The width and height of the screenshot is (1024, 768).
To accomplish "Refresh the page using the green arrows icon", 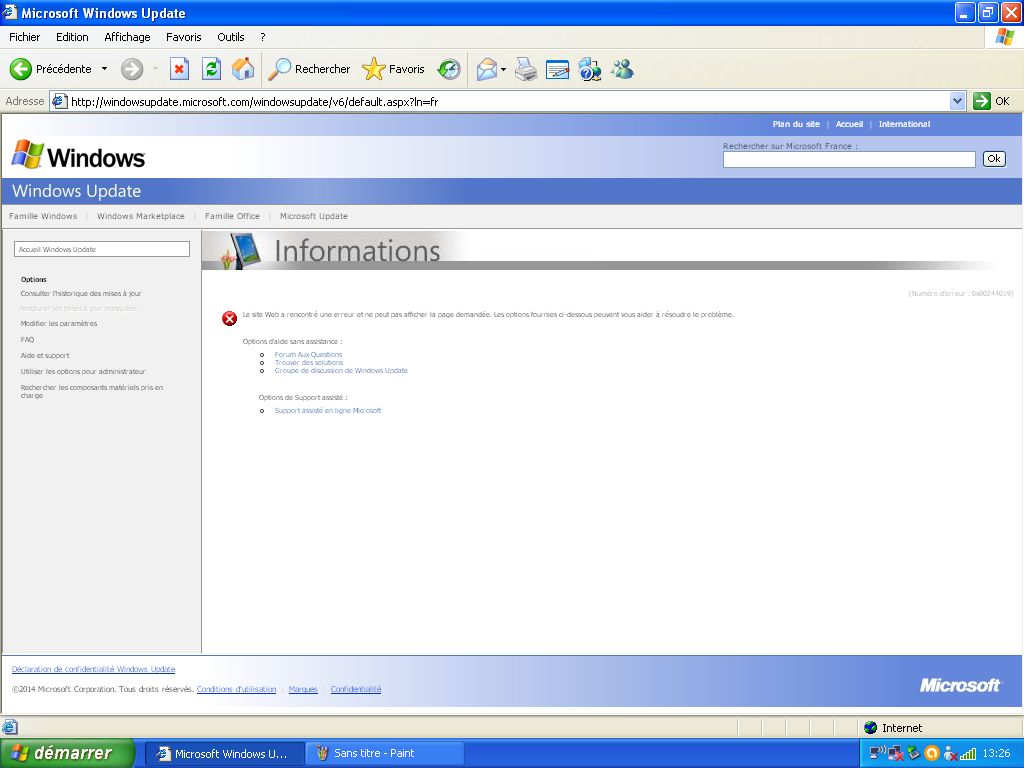I will pos(211,69).
